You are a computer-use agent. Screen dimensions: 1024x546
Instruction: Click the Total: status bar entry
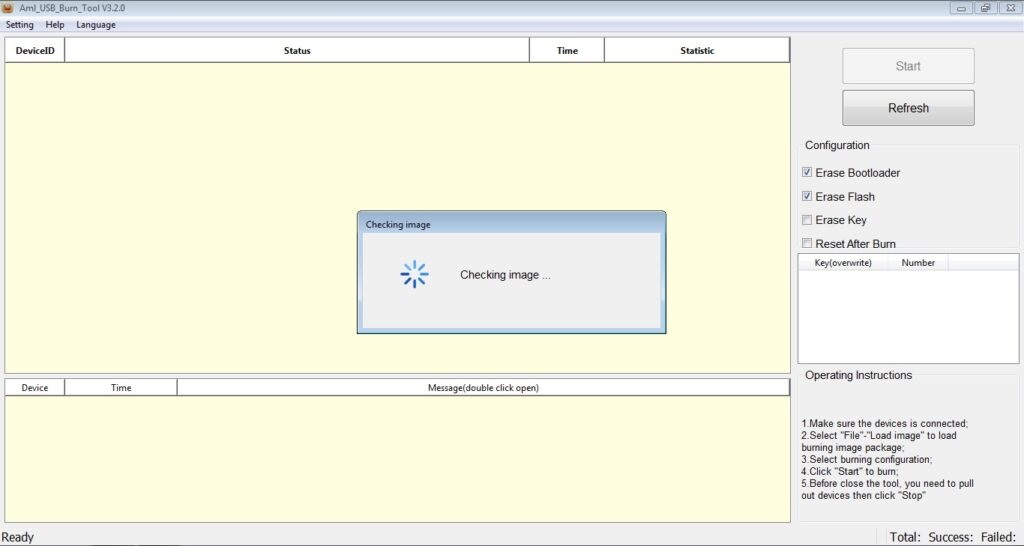904,537
